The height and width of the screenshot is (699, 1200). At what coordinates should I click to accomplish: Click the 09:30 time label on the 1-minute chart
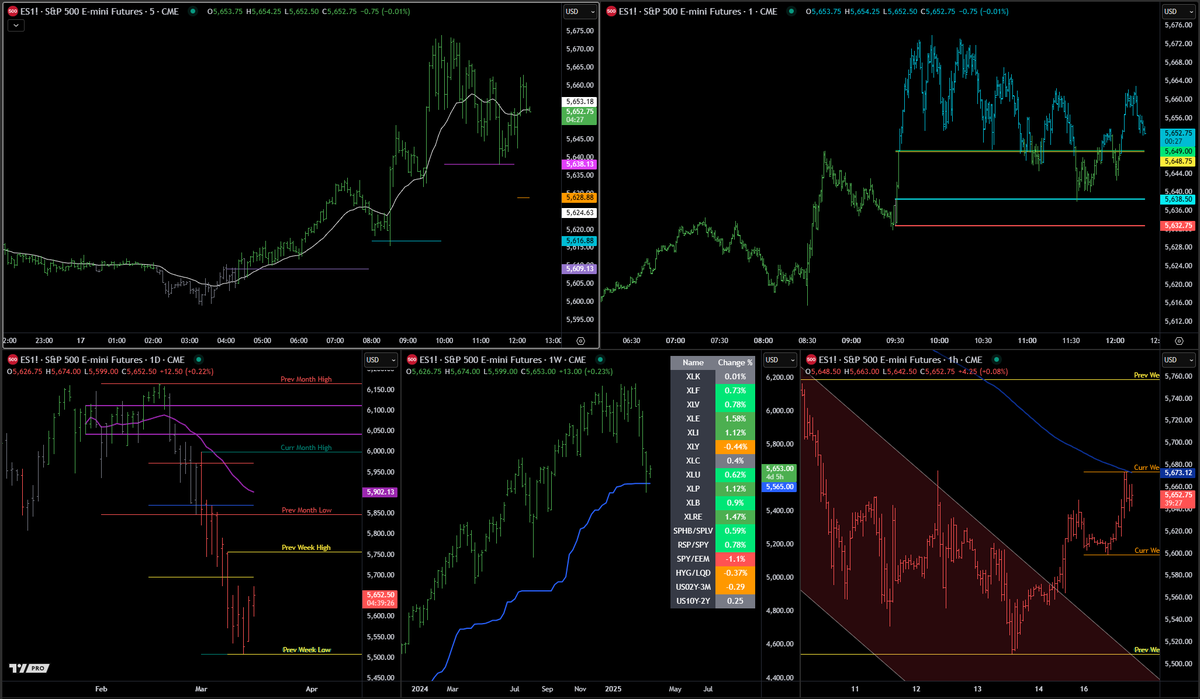point(897,341)
